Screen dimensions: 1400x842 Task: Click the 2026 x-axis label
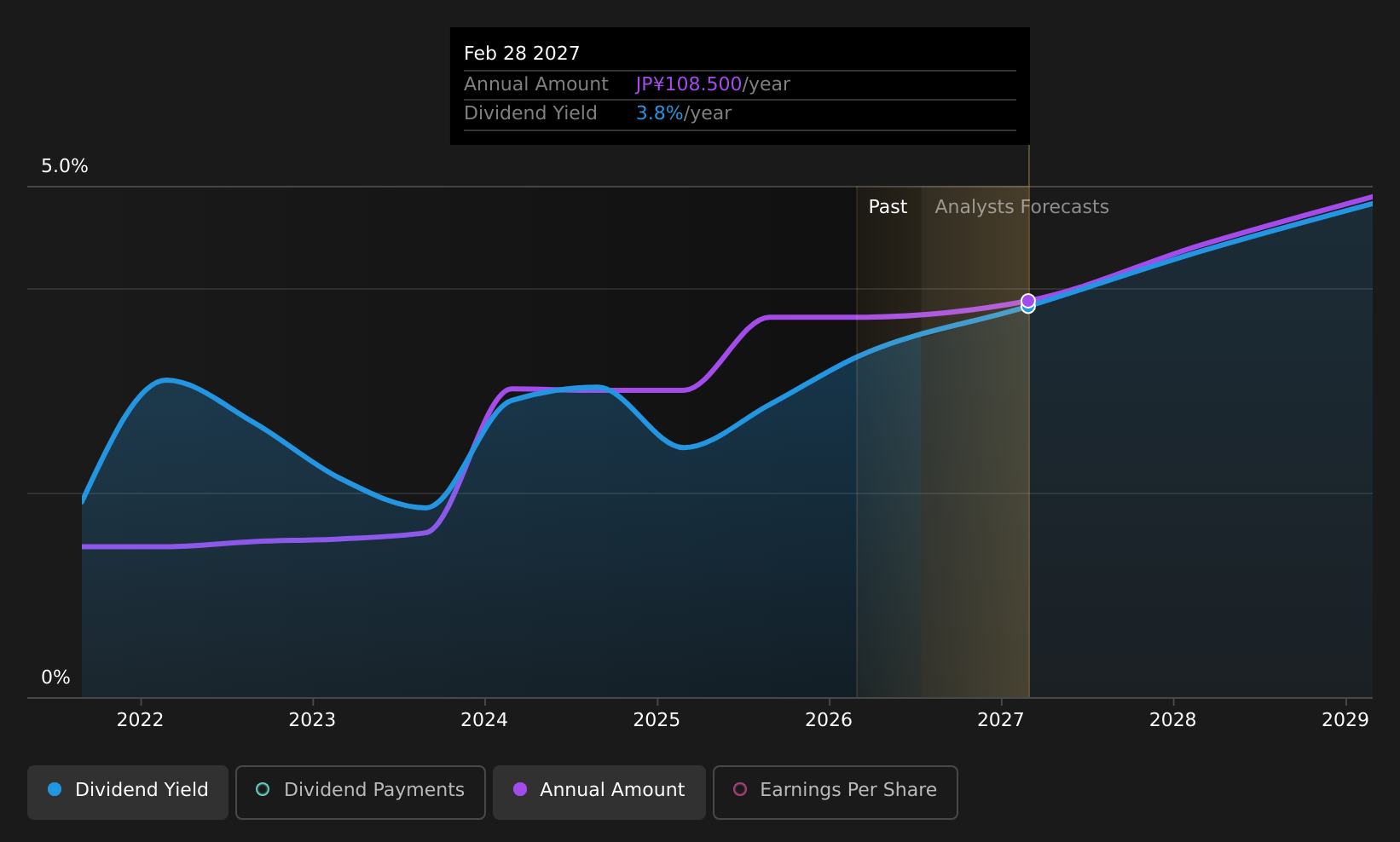(829, 720)
